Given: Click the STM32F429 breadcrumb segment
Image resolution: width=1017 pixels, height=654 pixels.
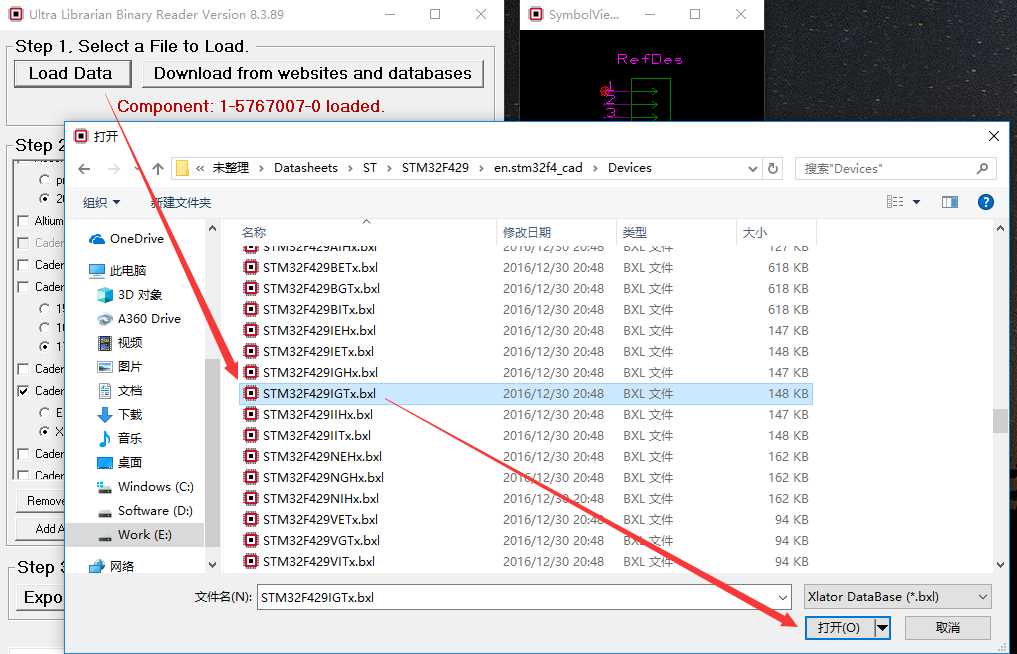Looking at the screenshot, I should point(435,168).
